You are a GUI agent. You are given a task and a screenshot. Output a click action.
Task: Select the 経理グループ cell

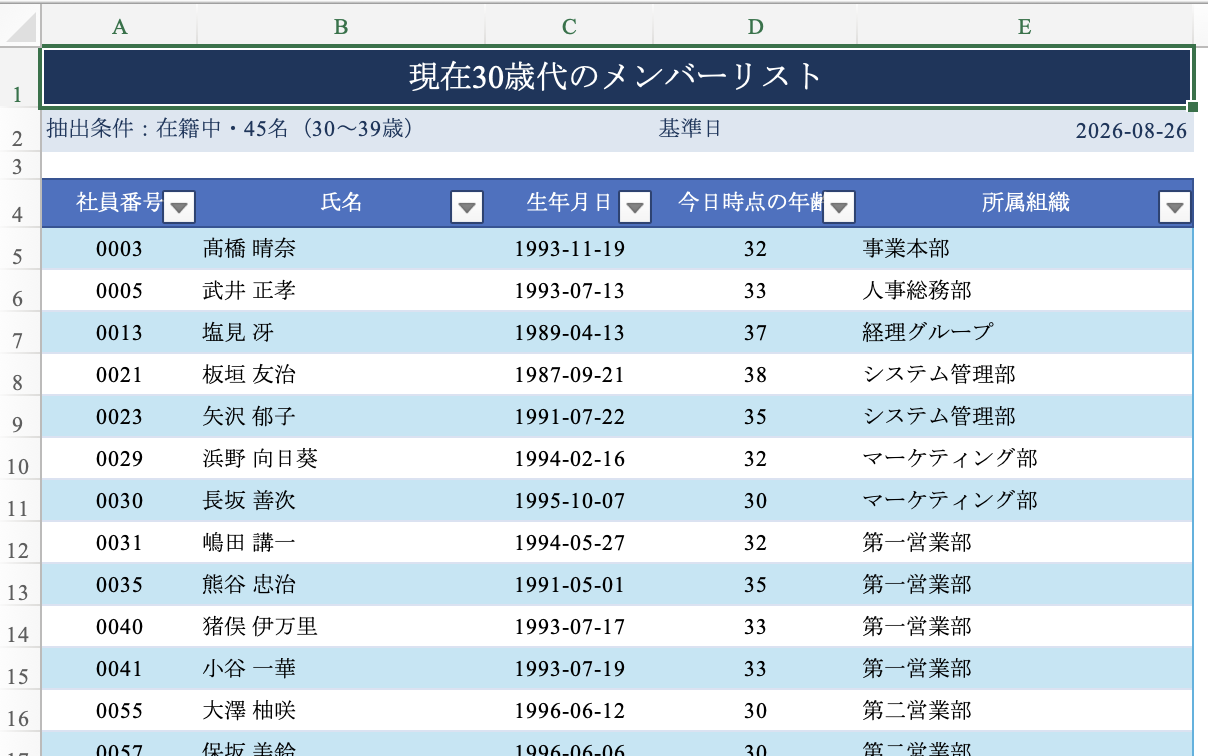pyautogui.click(x=1024, y=332)
